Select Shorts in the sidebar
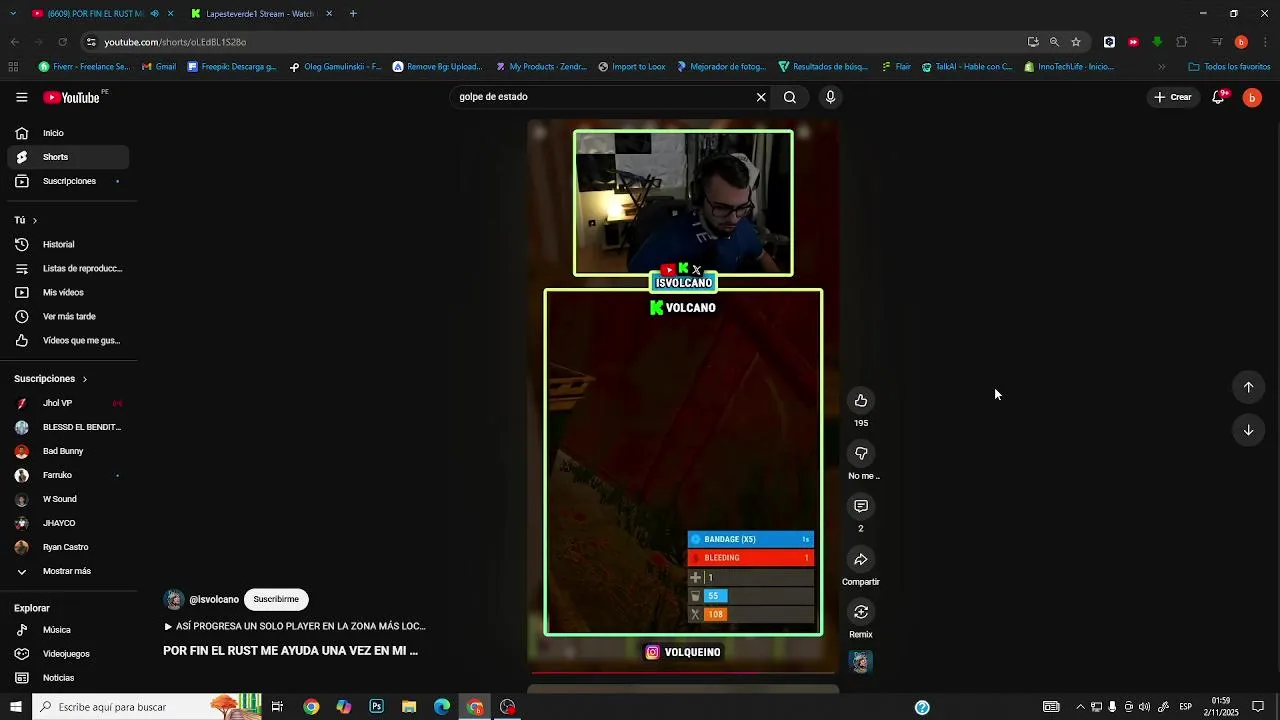1280x720 pixels. (68, 157)
